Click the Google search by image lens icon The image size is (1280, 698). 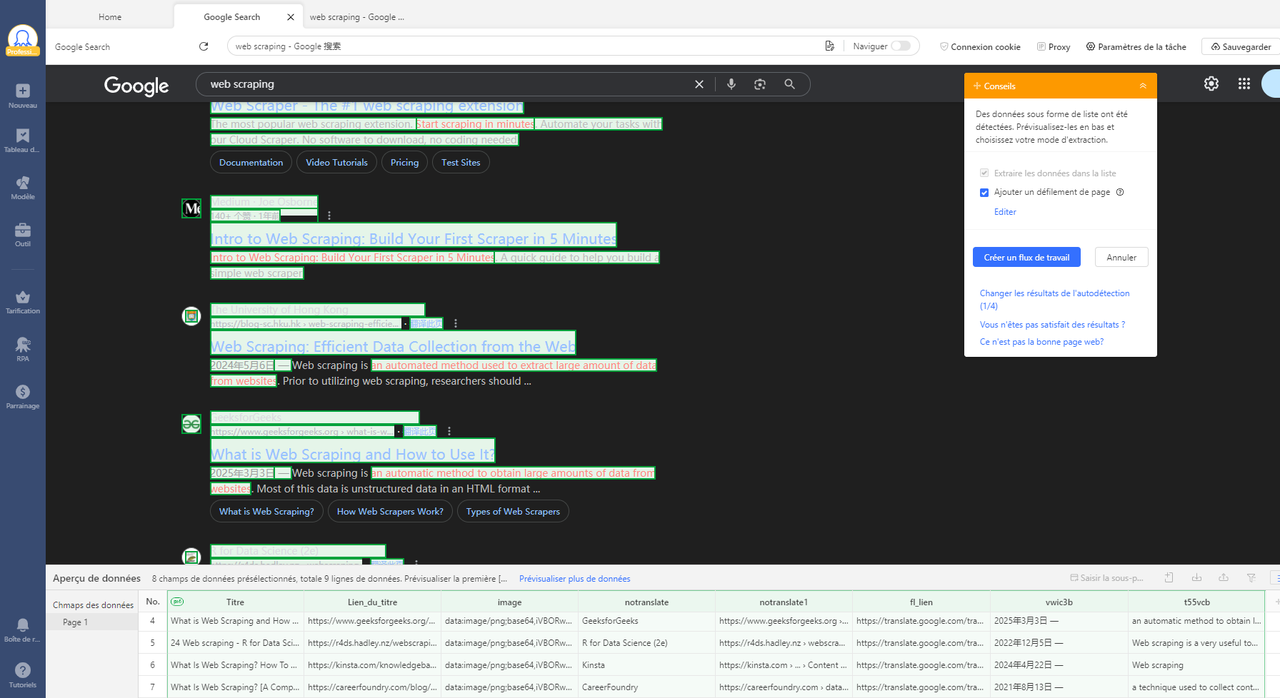(x=760, y=85)
